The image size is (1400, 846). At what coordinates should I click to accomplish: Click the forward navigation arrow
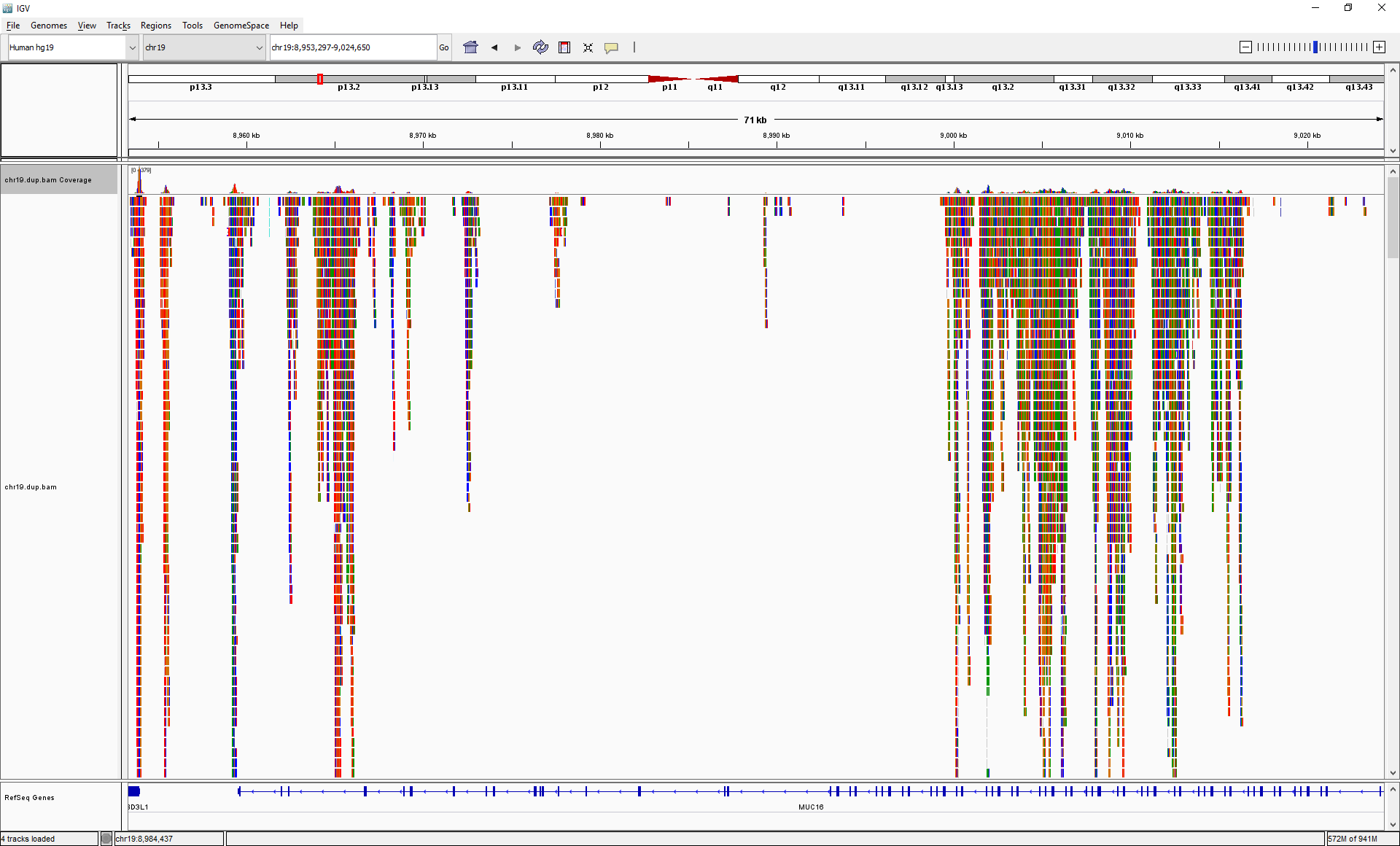(518, 47)
